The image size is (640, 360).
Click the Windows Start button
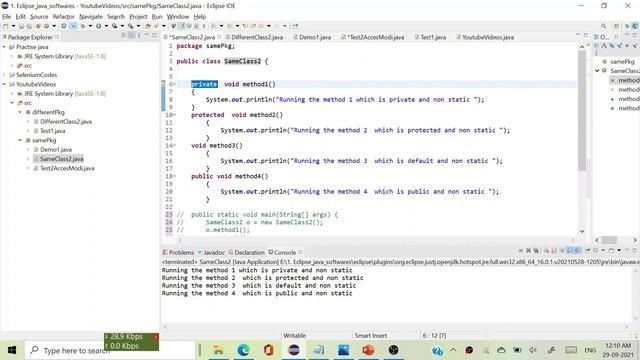coord(12,350)
